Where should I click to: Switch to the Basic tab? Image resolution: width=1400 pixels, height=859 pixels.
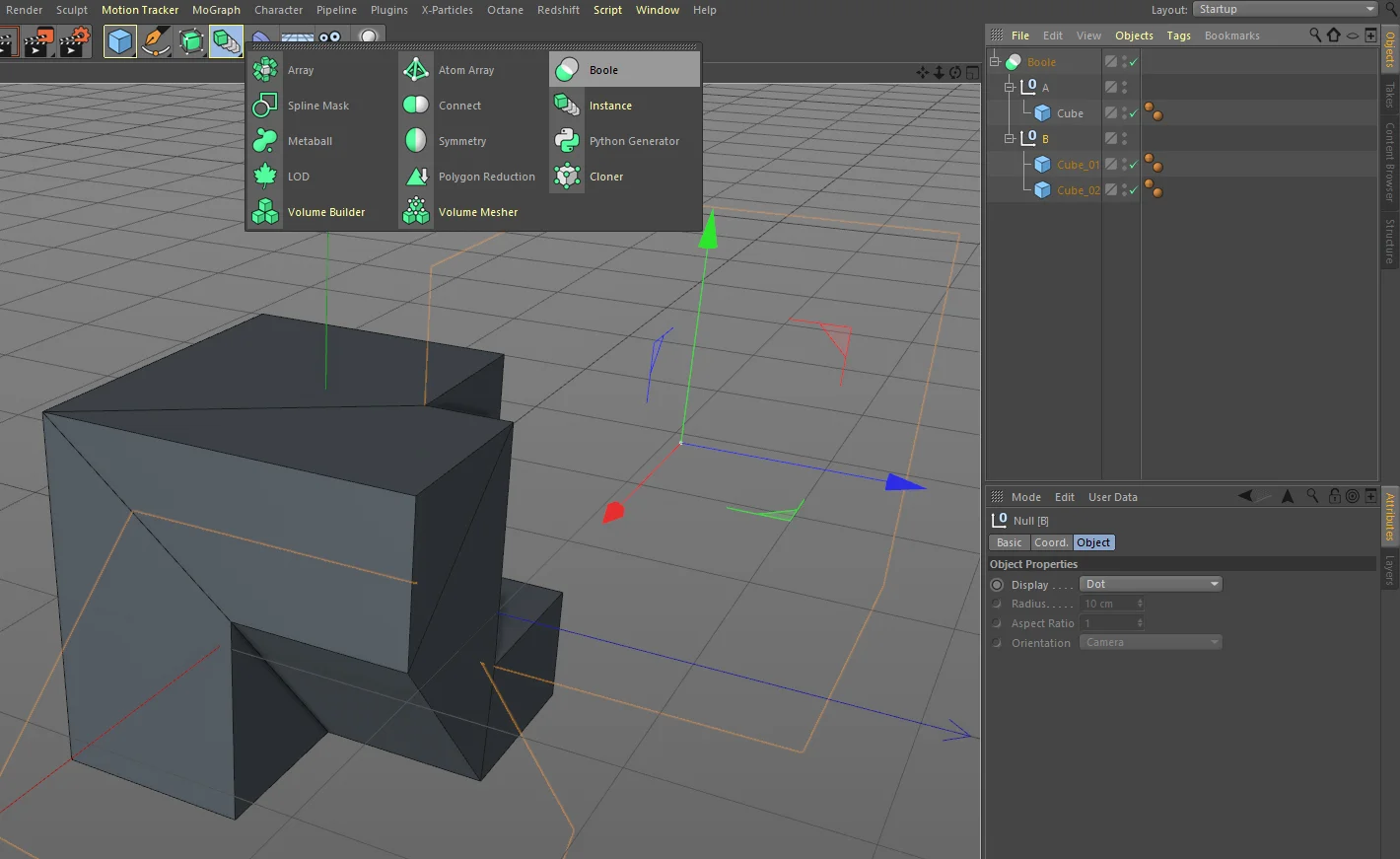point(1010,542)
